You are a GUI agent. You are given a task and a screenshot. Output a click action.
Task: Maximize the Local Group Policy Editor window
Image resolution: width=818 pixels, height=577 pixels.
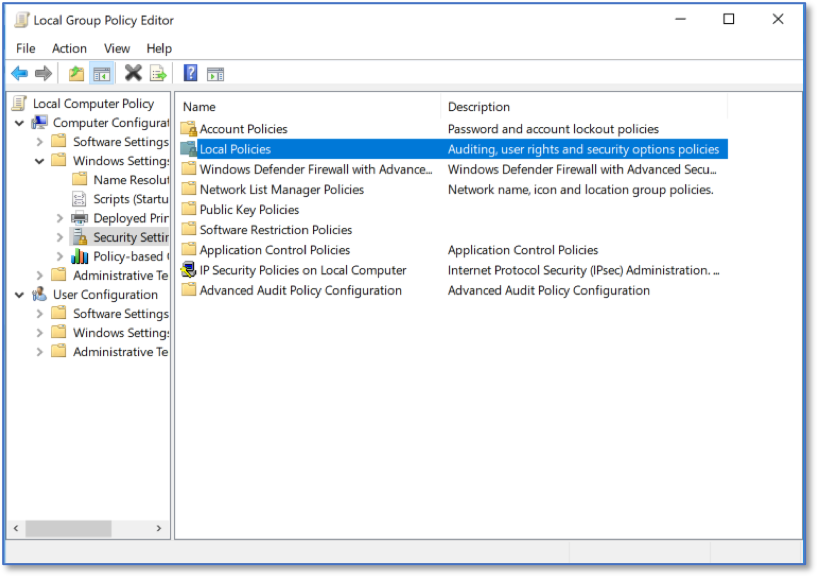pyautogui.click(x=729, y=19)
